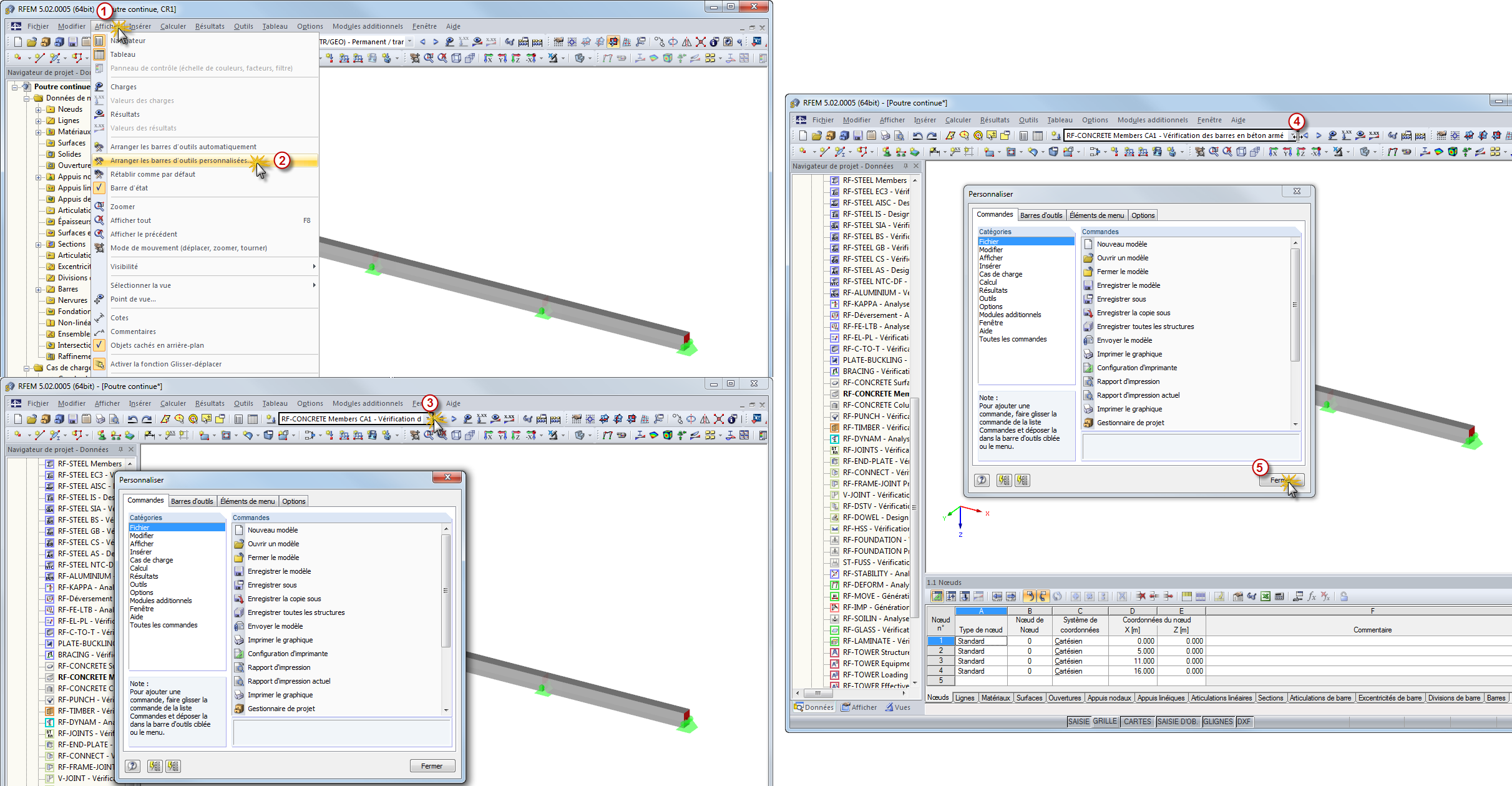Switch to the Sections table tab

click(1270, 698)
